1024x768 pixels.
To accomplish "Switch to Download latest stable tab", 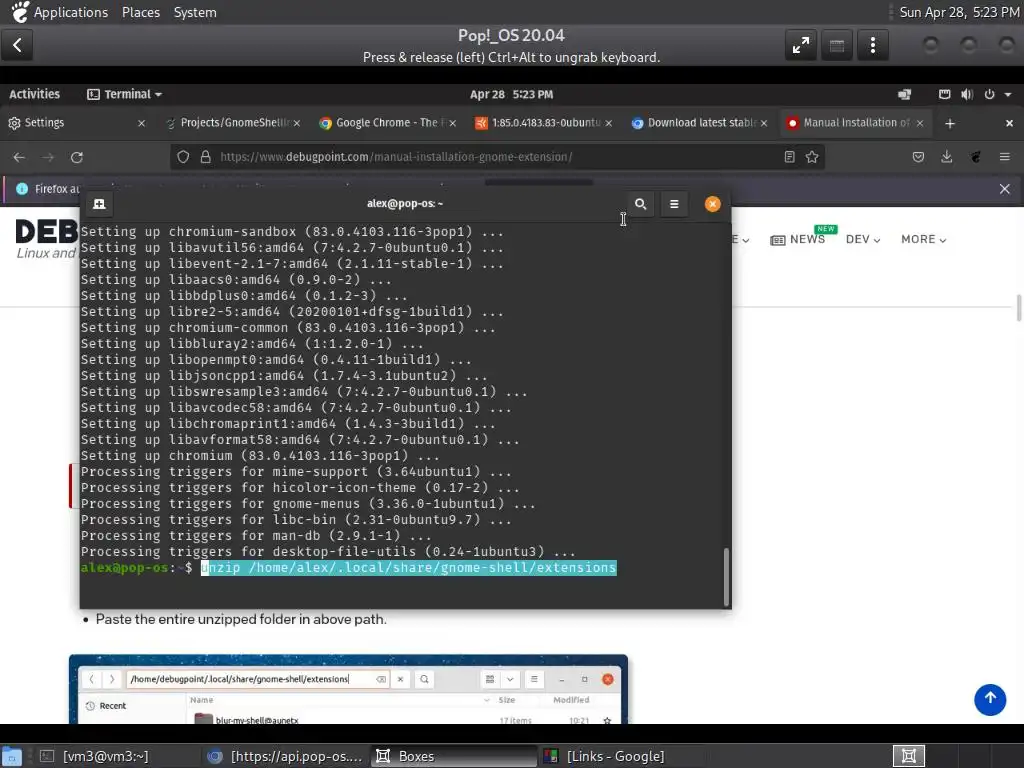I will click(x=697, y=123).
